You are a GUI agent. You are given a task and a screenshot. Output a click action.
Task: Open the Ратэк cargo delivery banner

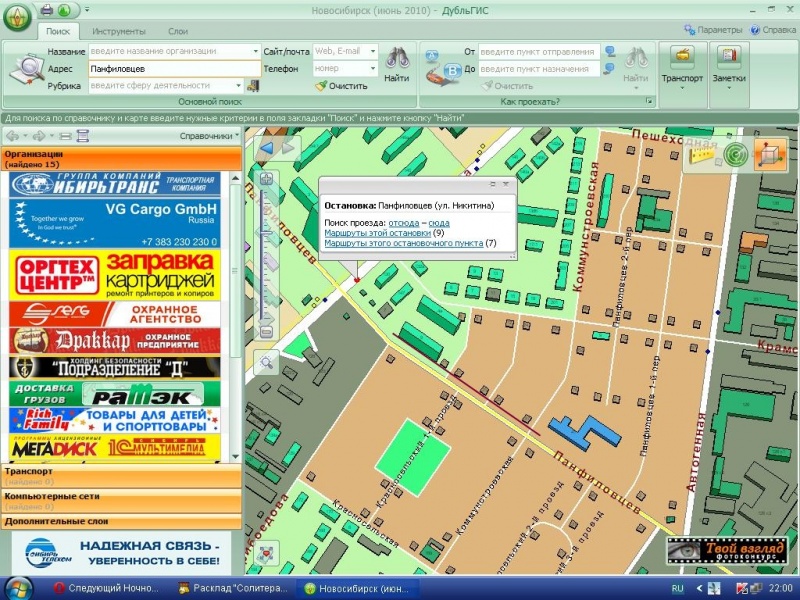click(x=115, y=393)
